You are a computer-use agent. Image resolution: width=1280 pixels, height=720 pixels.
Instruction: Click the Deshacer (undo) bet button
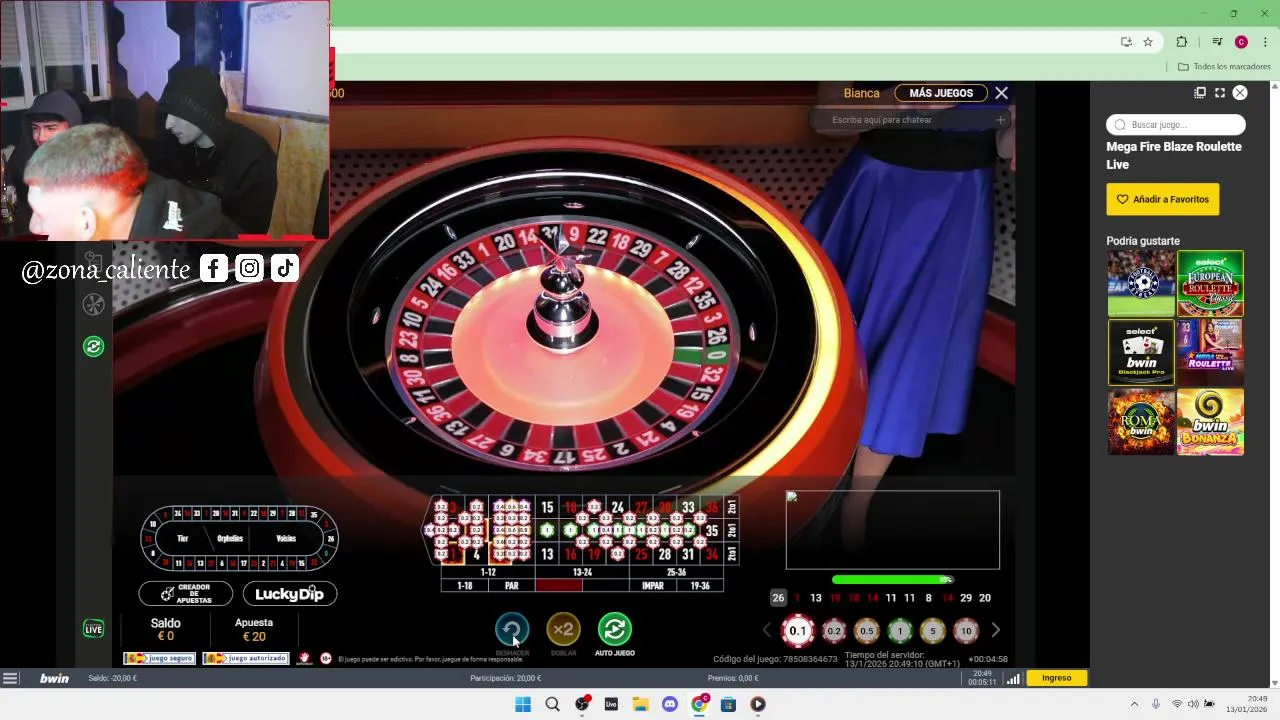(512, 629)
